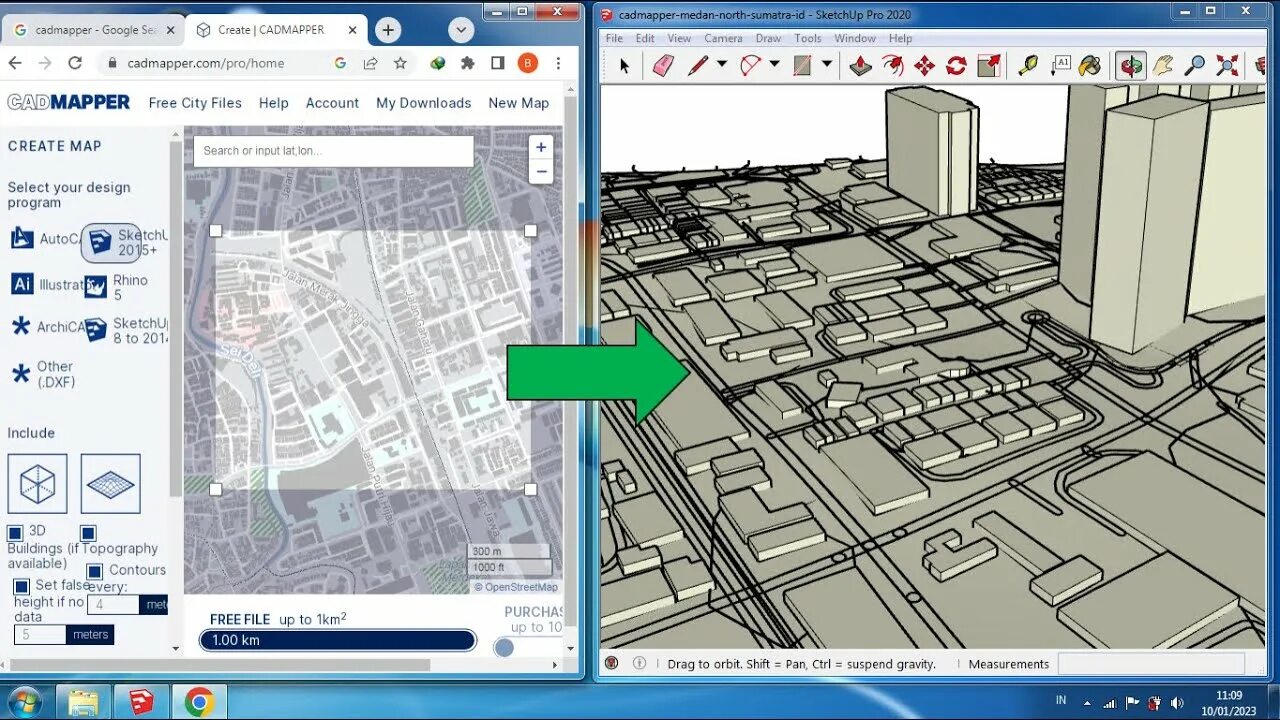The height and width of the screenshot is (720, 1280).
Task: Open the Line tool dropdown arrow
Action: (720, 65)
